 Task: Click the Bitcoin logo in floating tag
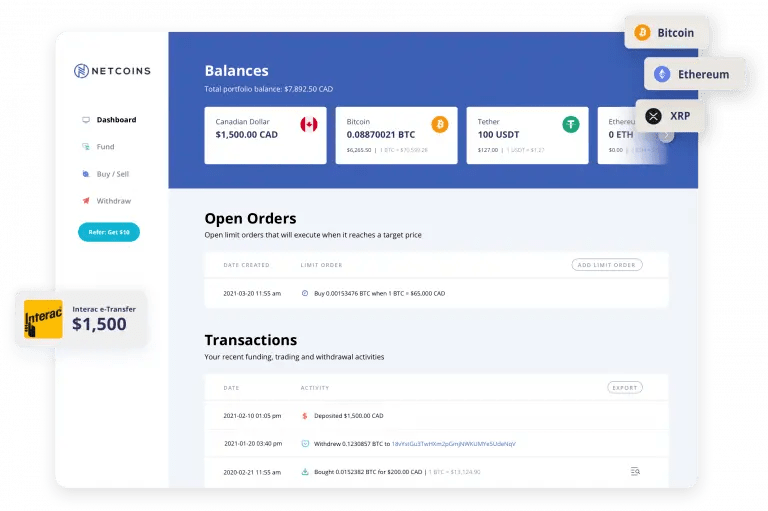tap(642, 33)
